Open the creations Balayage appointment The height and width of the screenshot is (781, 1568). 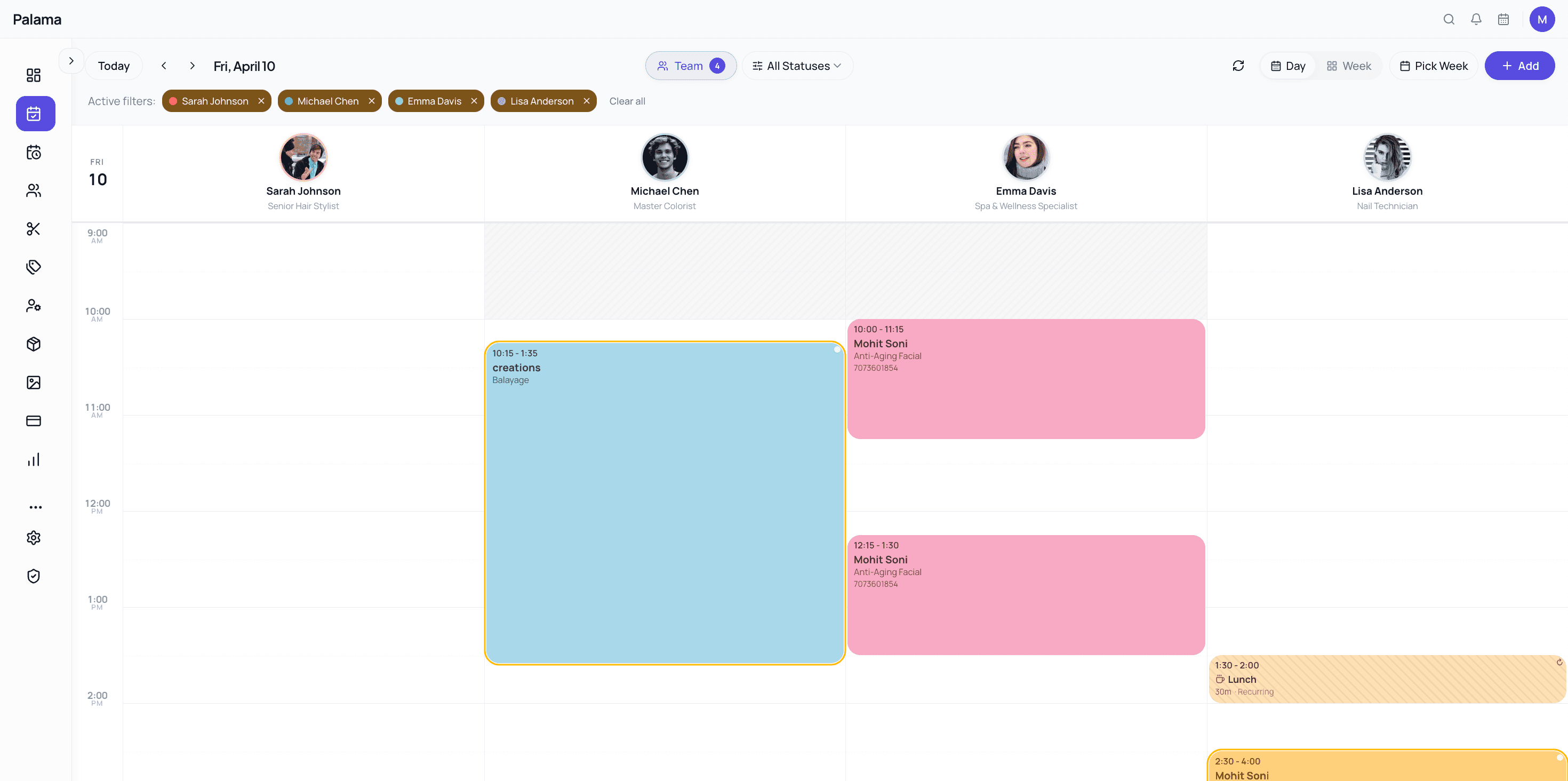(665, 503)
